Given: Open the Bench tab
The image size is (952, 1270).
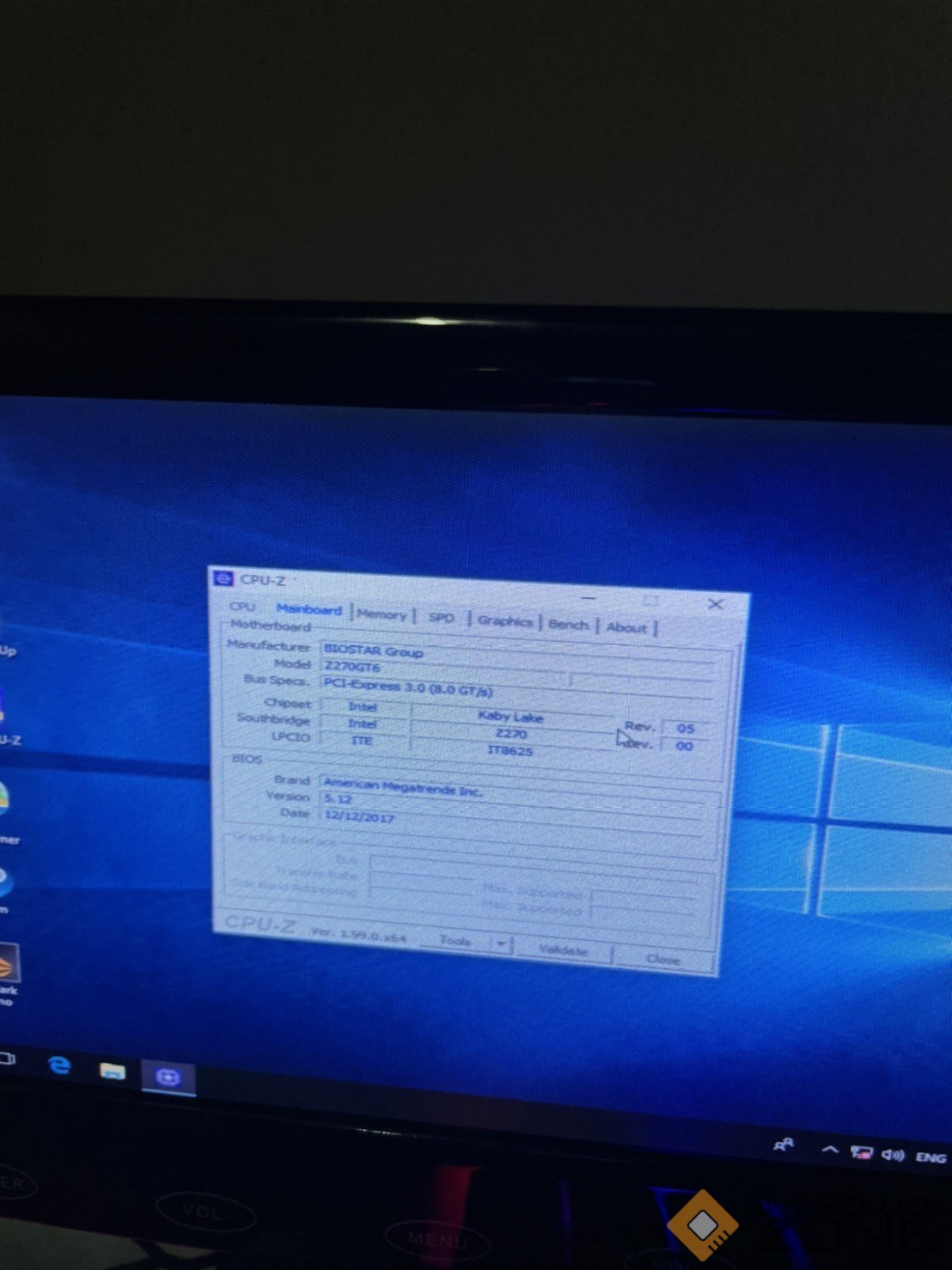Looking at the screenshot, I should coord(569,625).
